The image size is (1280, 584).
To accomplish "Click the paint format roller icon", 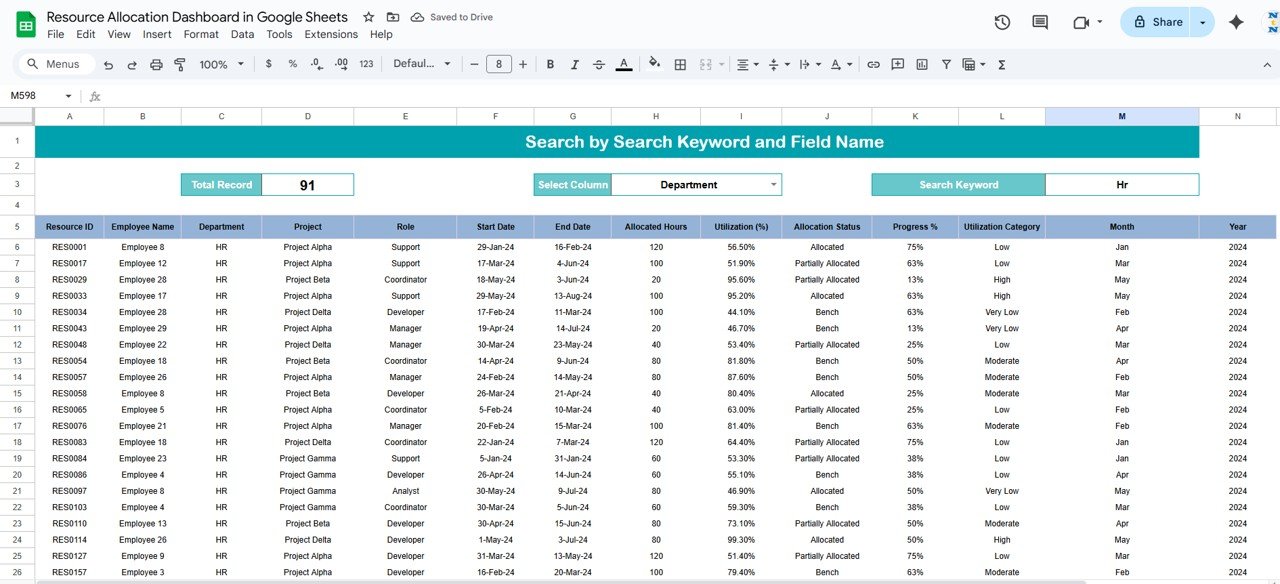I will pos(180,64).
